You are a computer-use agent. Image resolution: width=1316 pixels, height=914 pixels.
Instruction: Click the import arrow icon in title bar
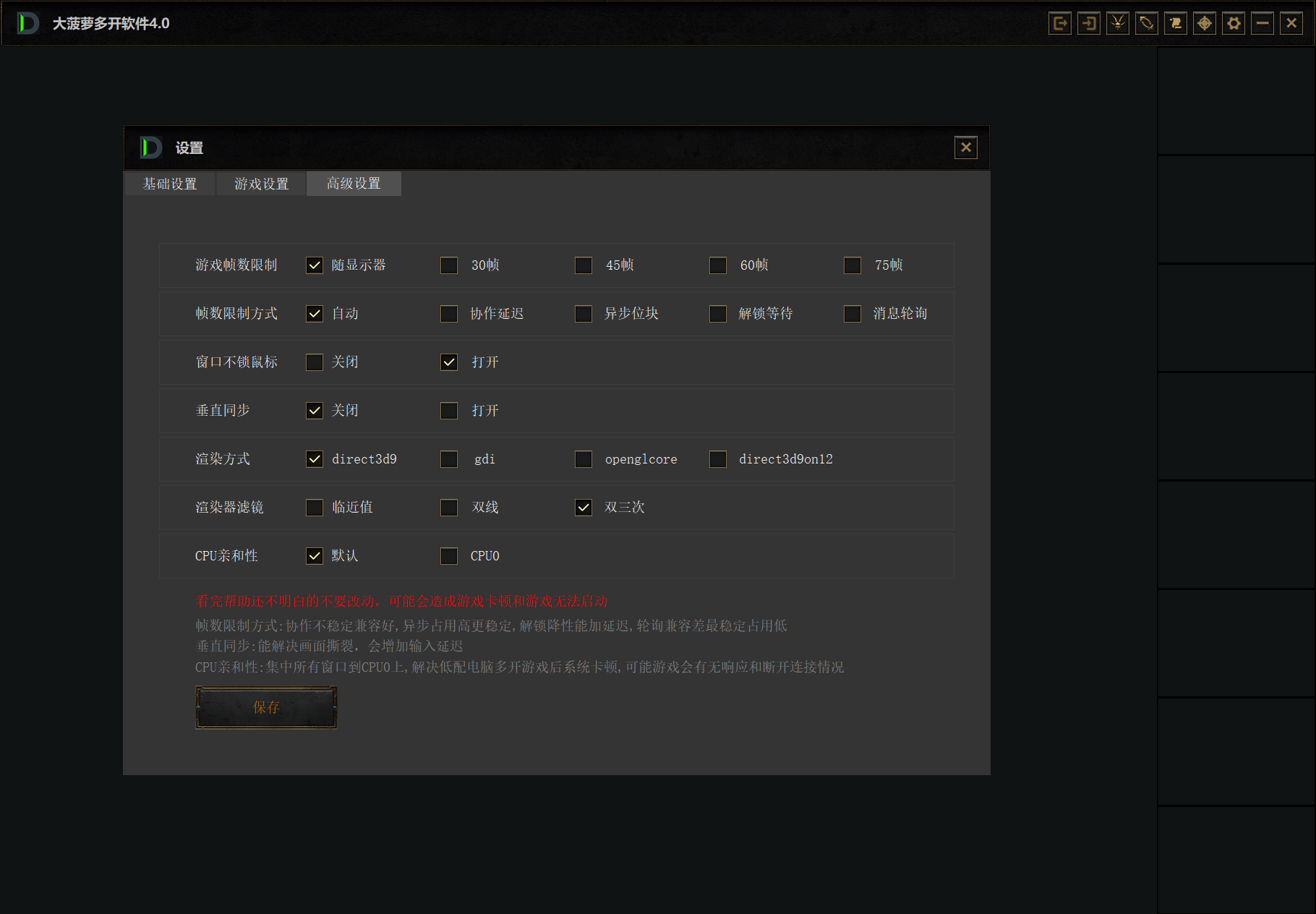coord(1089,23)
